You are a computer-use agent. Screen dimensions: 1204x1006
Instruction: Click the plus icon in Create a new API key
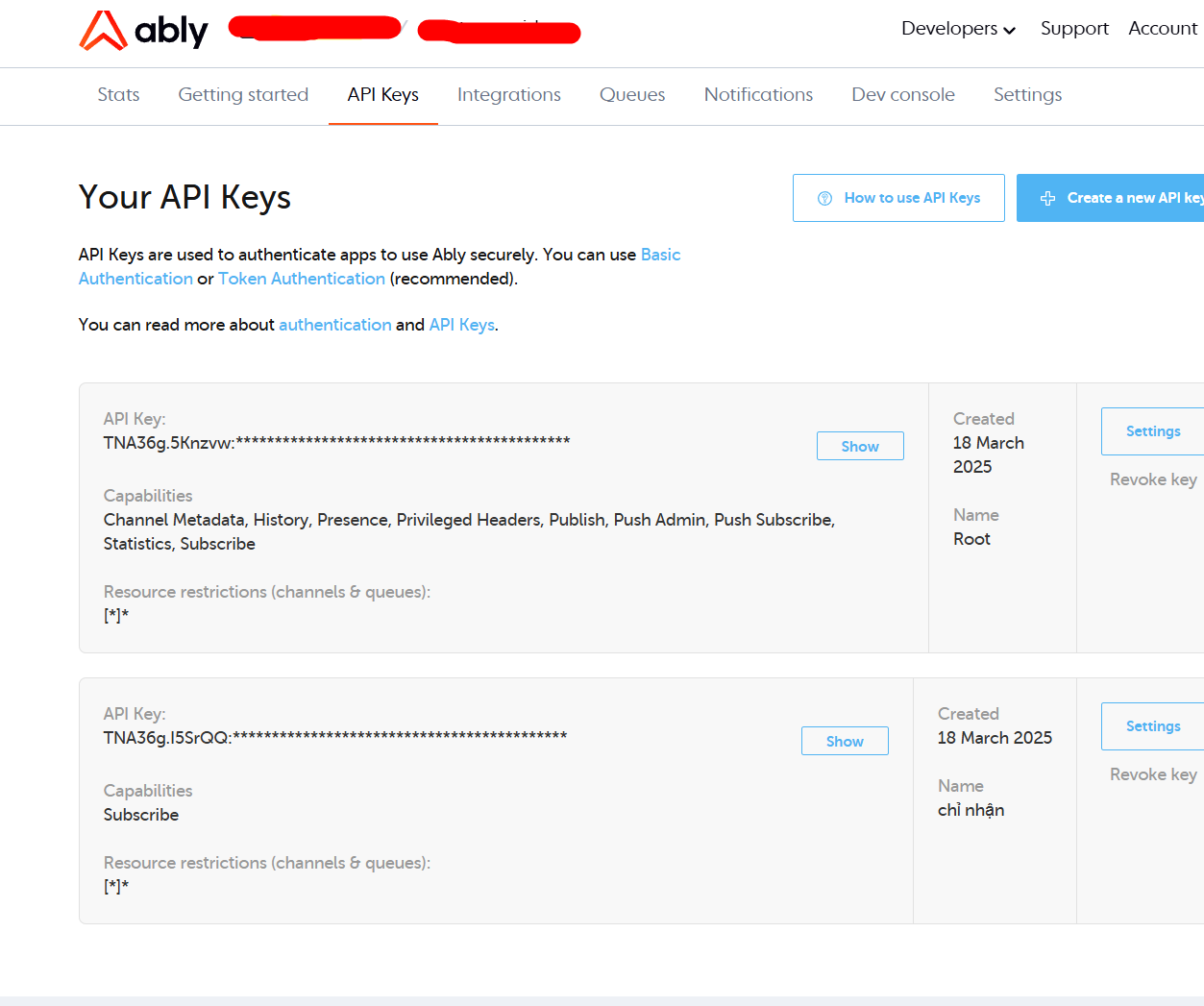(x=1048, y=198)
